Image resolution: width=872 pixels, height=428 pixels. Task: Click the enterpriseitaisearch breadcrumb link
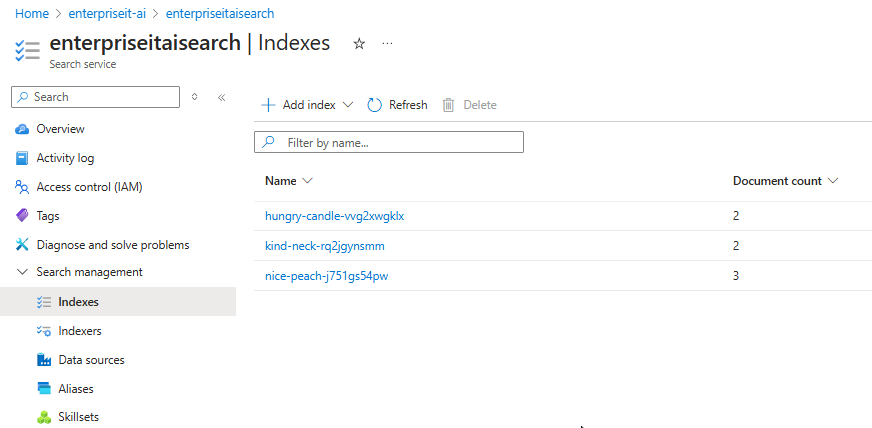tap(220, 13)
